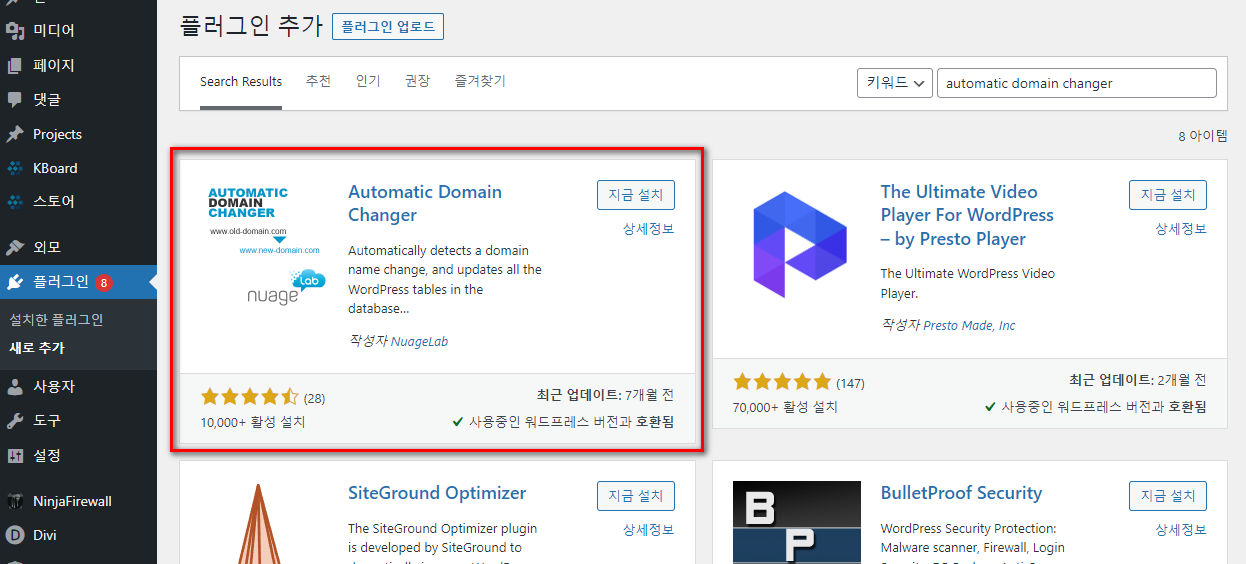Viewport: 1246px width, 564px height.
Task: Click the Comments speech bubble icon
Action: click(15, 99)
